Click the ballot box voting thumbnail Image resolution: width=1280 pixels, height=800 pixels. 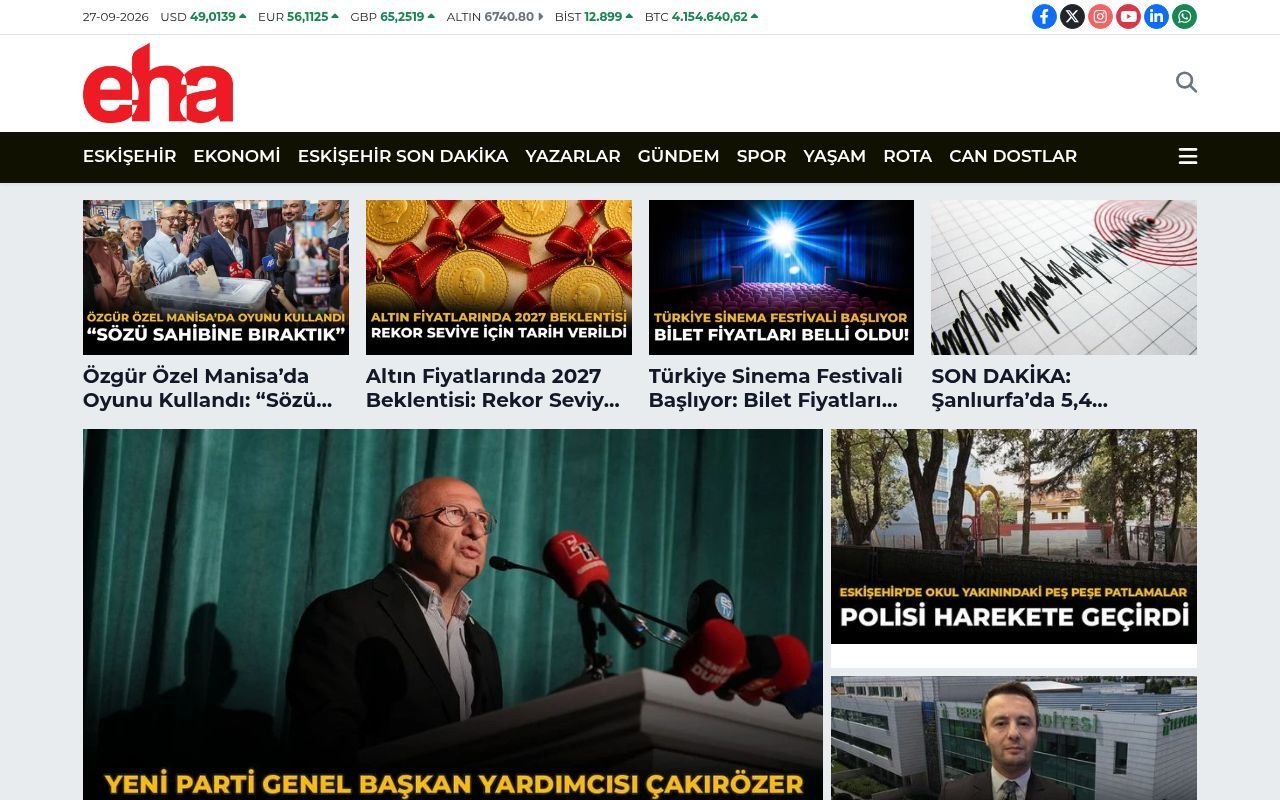[216, 277]
